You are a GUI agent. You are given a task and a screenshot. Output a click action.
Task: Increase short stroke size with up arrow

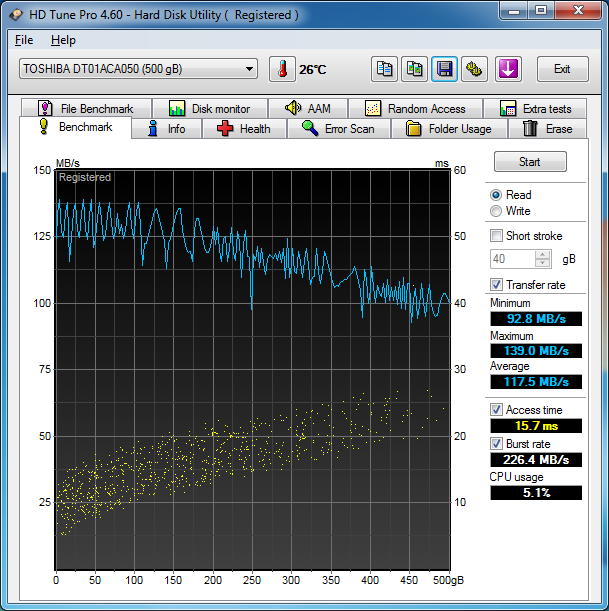[543, 255]
